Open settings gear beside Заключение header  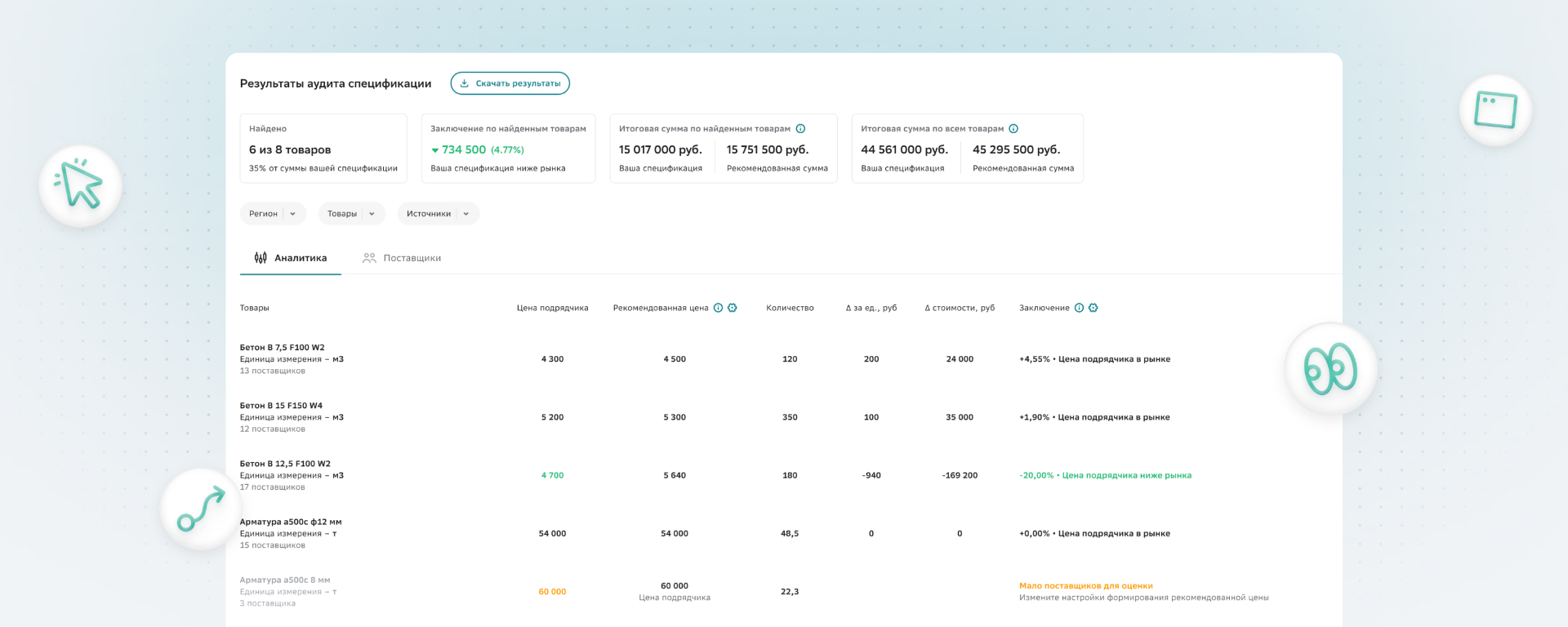coord(1093,308)
